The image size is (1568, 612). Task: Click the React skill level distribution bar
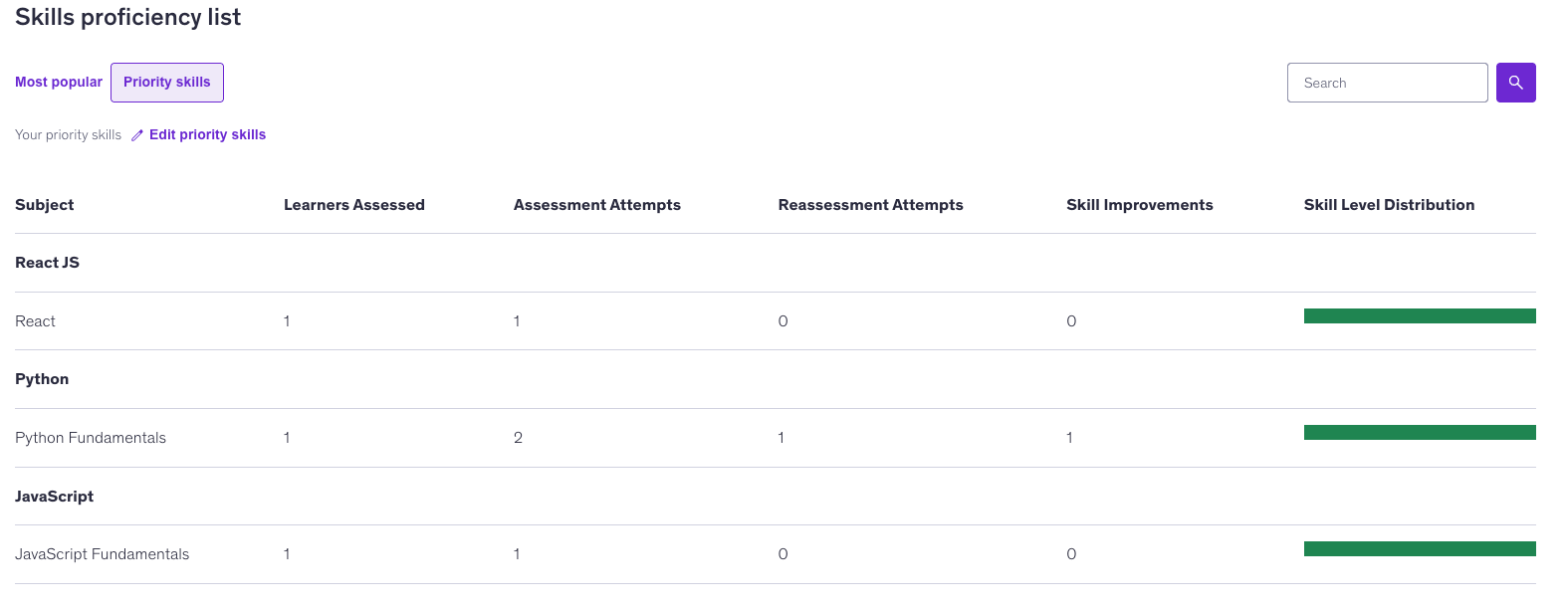(1420, 316)
